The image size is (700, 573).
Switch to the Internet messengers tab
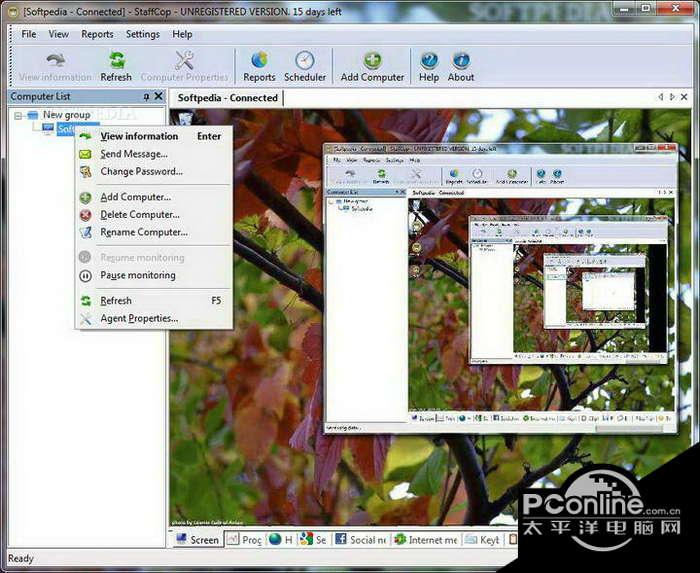click(426, 540)
